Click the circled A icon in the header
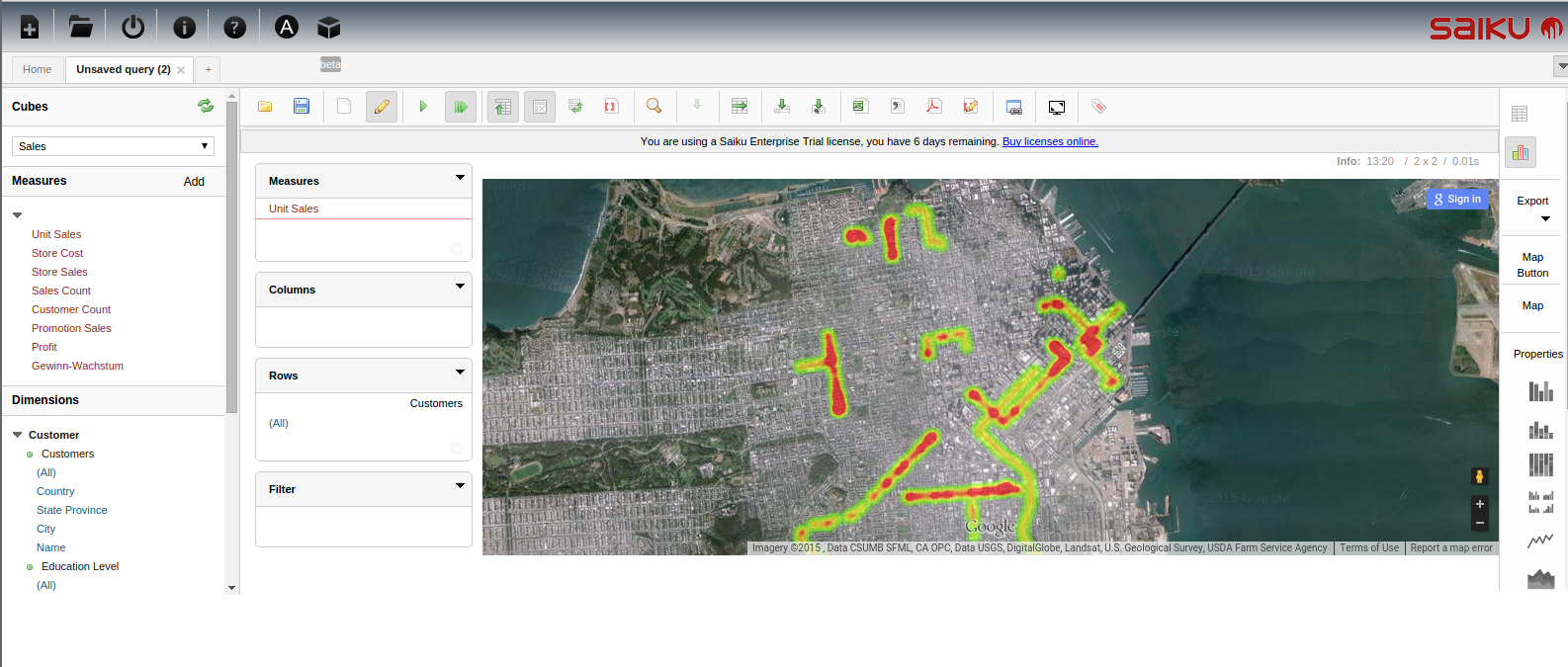The width and height of the screenshot is (1568, 667). point(287,28)
